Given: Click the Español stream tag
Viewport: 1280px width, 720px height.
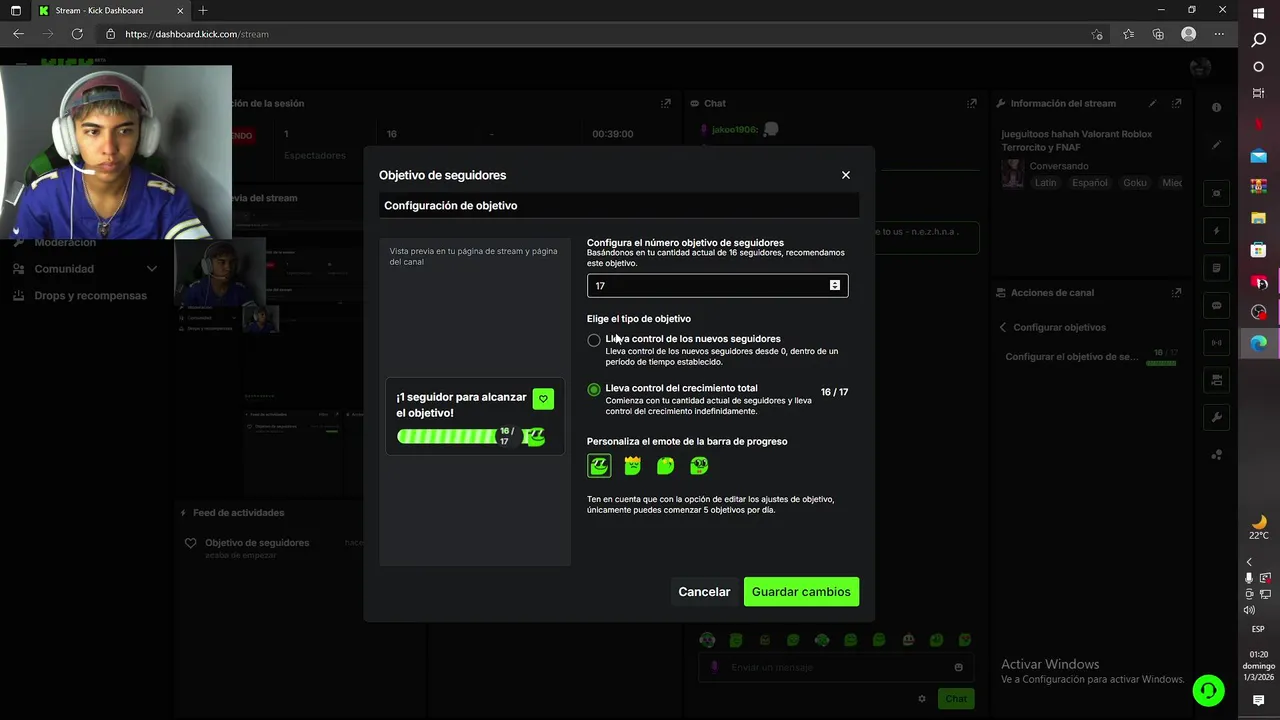Looking at the screenshot, I should tap(1090, 183).
